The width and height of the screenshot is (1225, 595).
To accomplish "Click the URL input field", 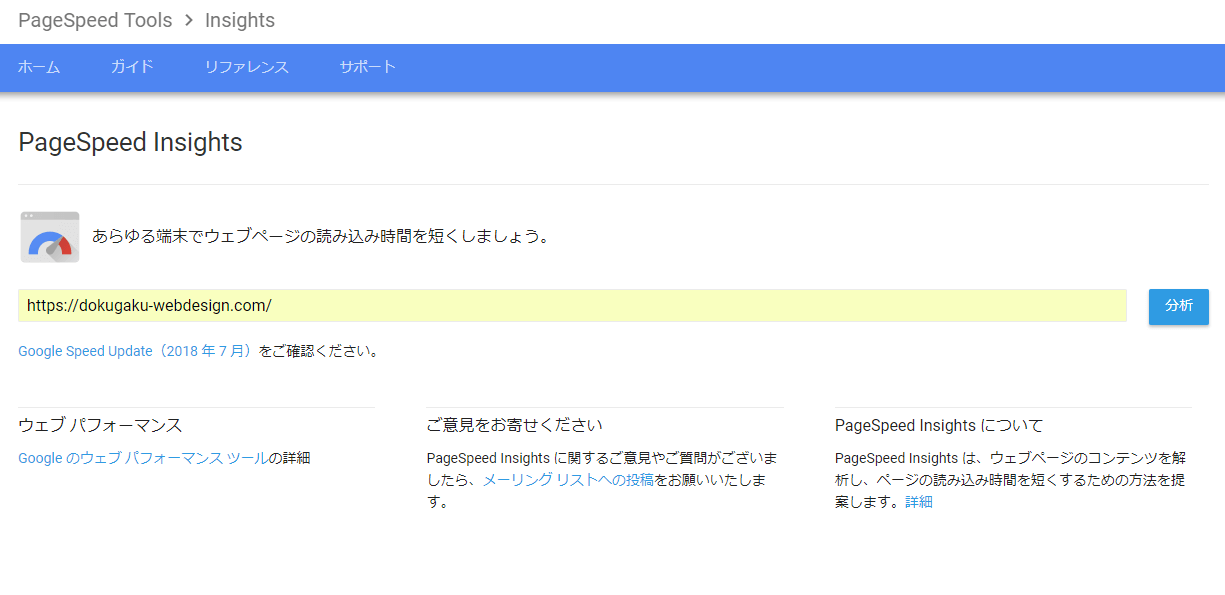I will tap(572, 306).
